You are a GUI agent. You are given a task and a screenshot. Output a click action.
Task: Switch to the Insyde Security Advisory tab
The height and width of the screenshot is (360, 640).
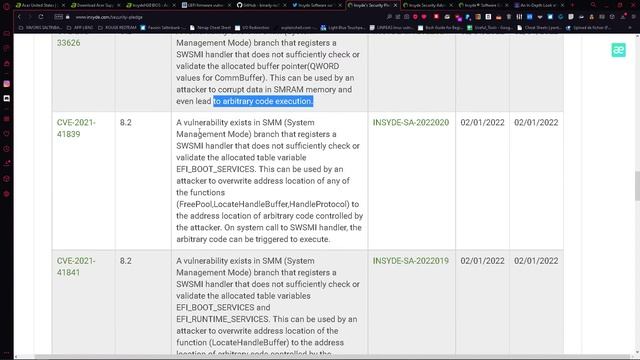point(427,5)
